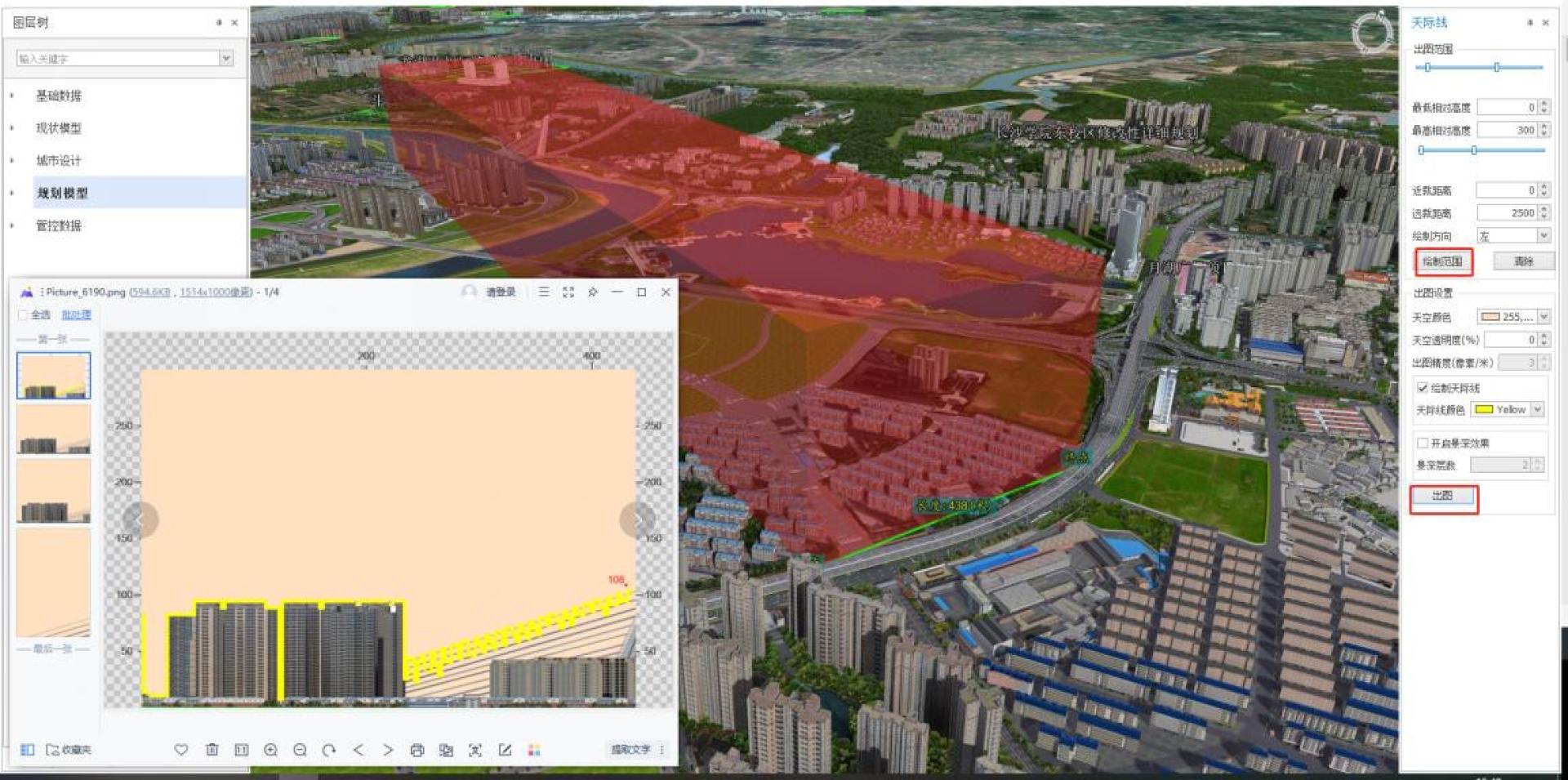Open the 天际线颜色 Yellow dropdown
1568x780 pixels.
[x=1537, y=409]
